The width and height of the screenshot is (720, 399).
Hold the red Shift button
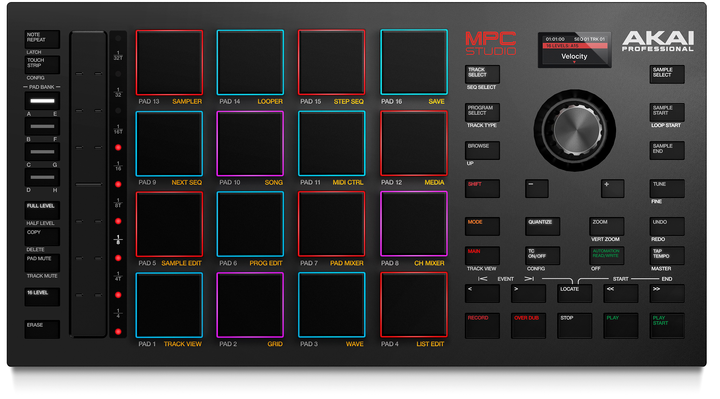[x=482, y=189]
